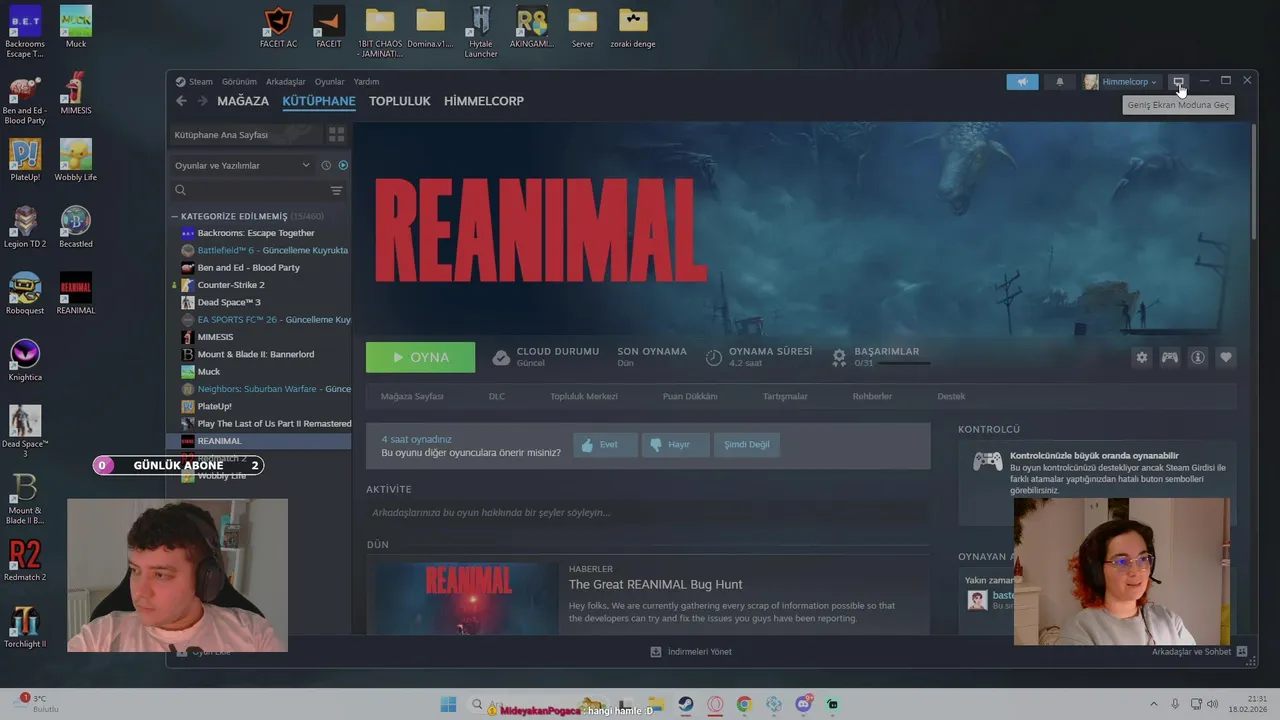1280x720 pixels.
Task: Open the Steam announcements megaphone button
Action: coord(1022,82)
